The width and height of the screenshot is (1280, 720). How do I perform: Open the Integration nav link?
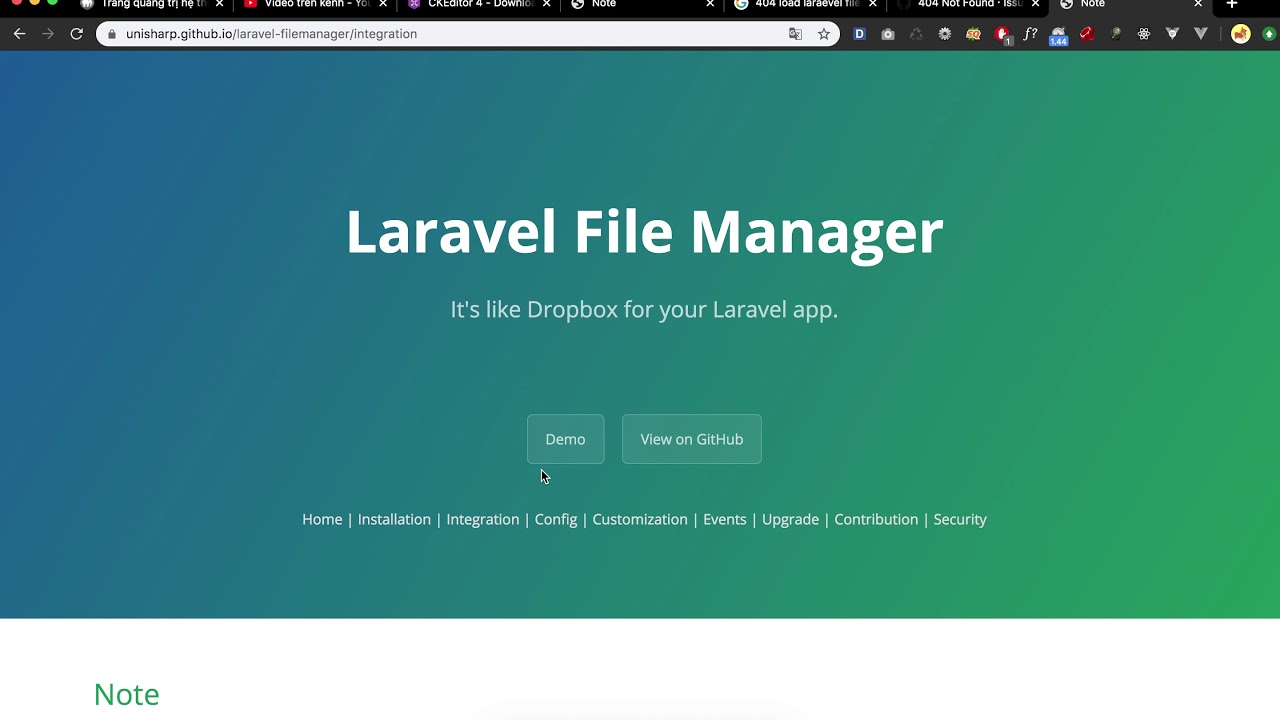[483, 519]
